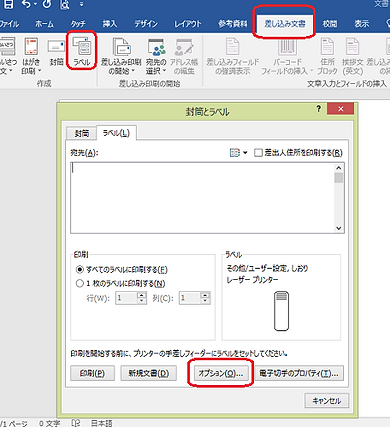Decrease the 行(W) row spinner

tap(142, 301)
